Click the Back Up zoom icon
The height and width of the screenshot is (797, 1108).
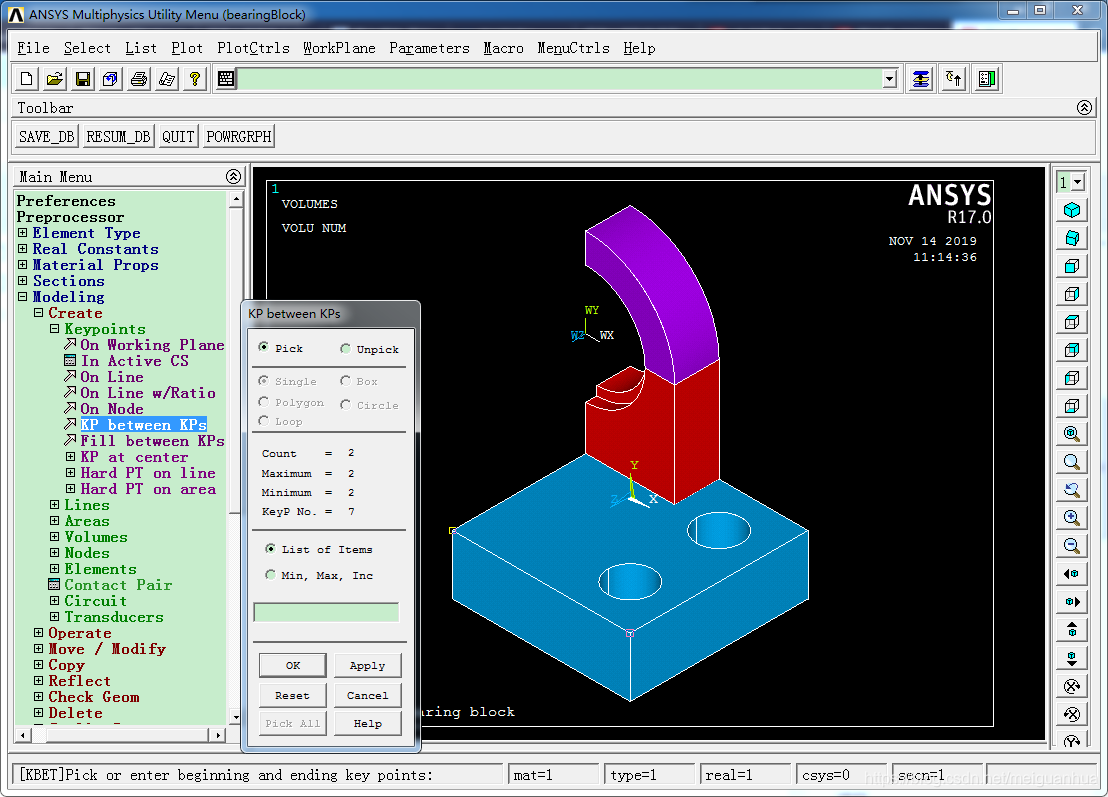coord(1072,490)
